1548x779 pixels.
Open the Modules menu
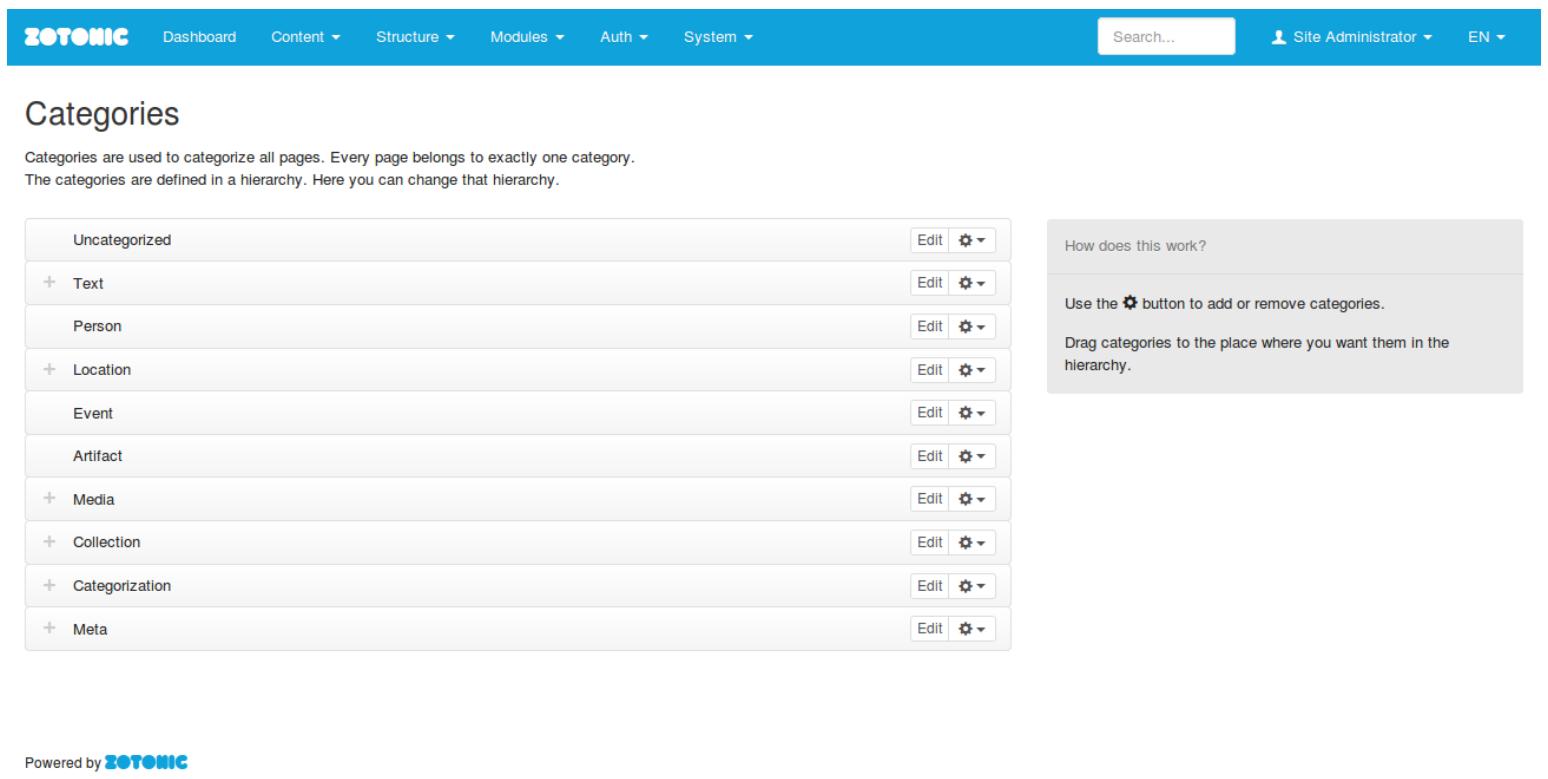[527, 37]
